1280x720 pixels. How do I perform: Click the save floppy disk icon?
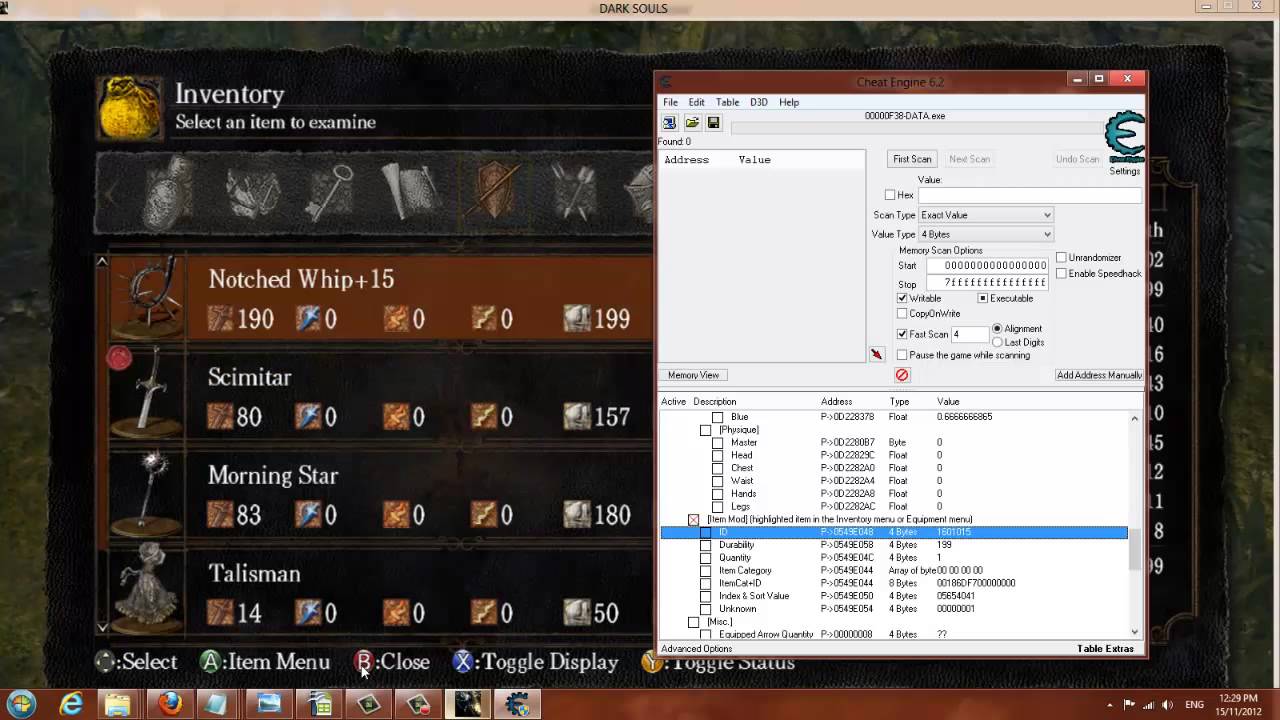pos(713,123)
